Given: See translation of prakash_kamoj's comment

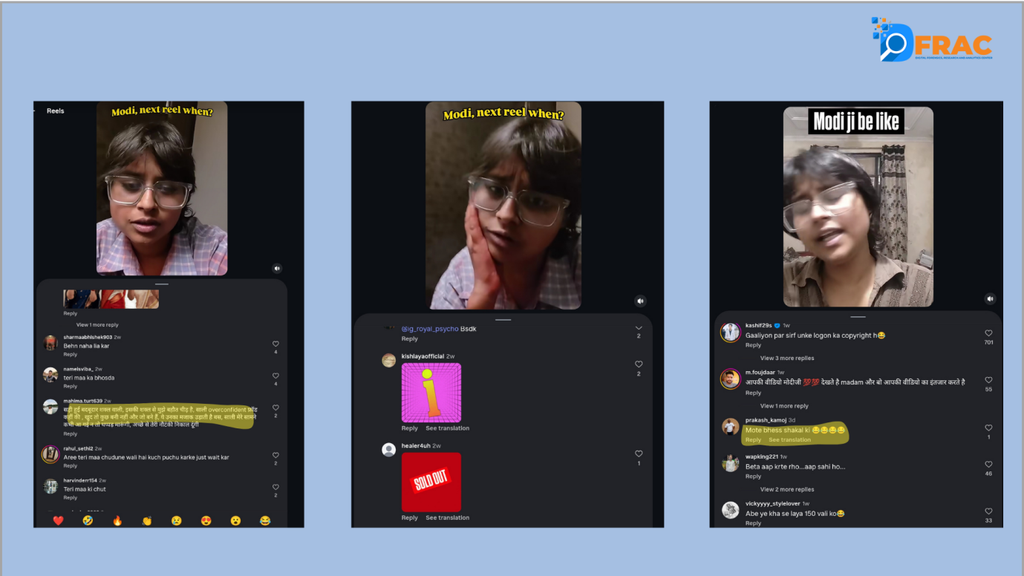Looking at the screenshot, I should click(x=790, y=440).
